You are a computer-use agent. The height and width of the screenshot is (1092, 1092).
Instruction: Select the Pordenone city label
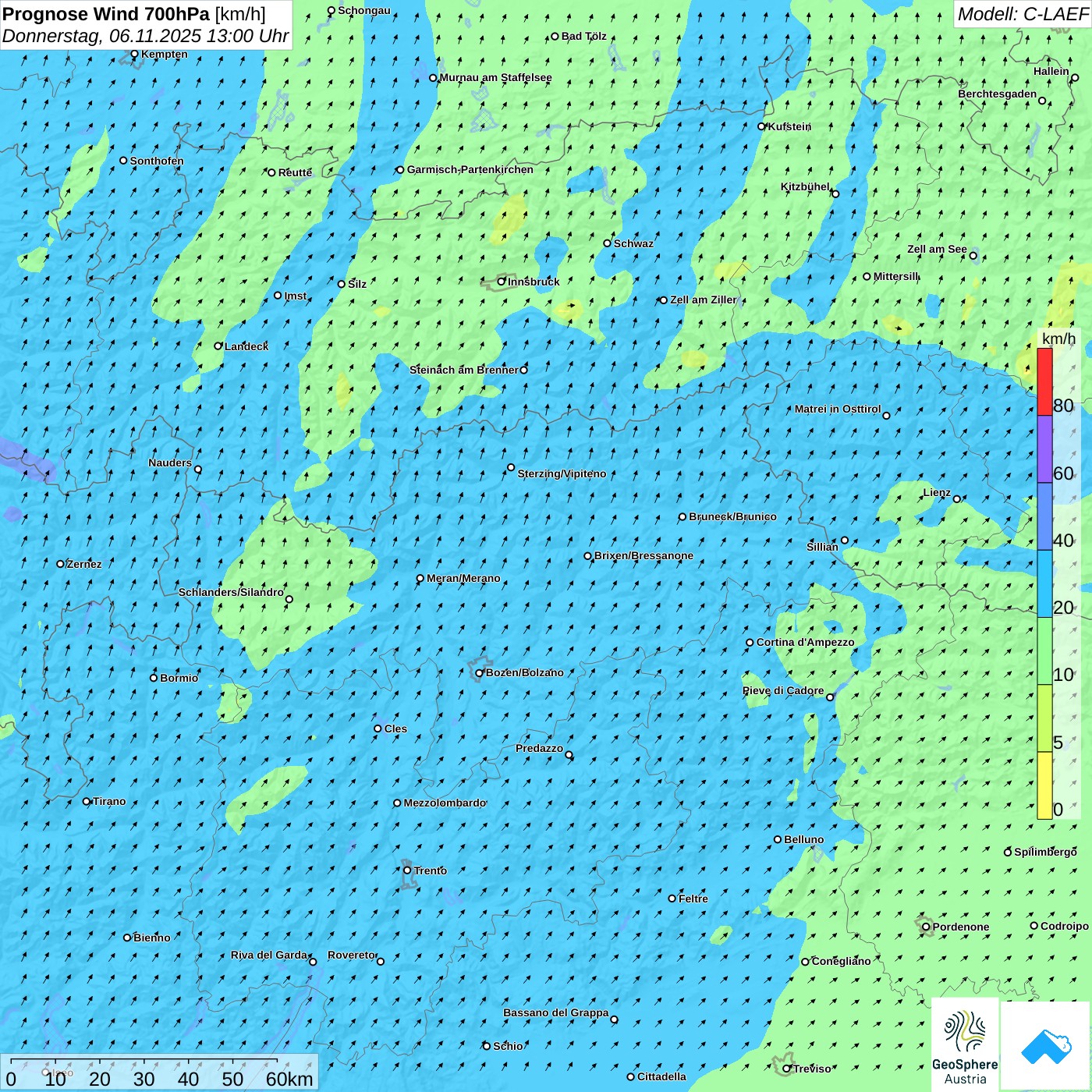pyautogui.click(x=961, y=927)
